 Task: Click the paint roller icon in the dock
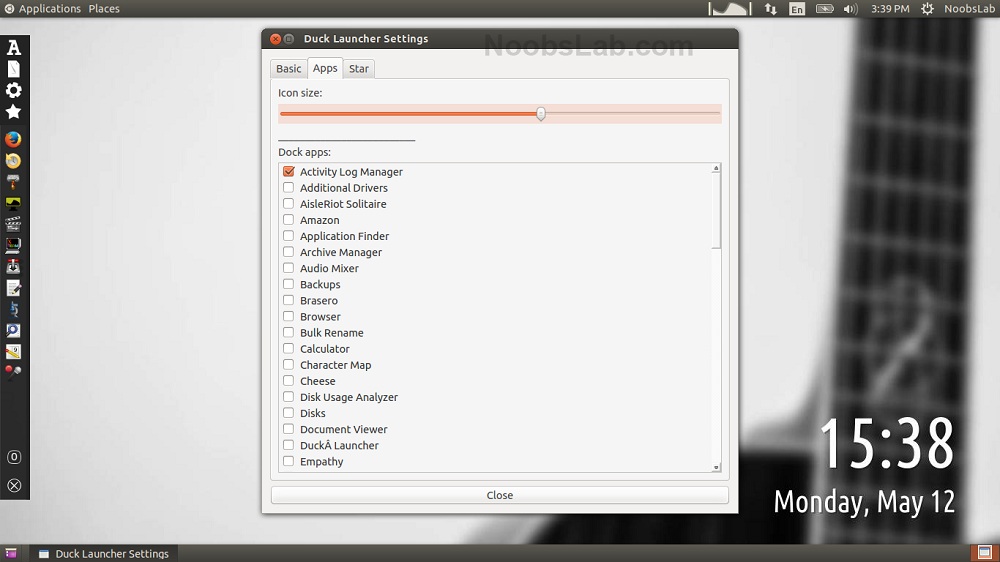pos(13,182)
